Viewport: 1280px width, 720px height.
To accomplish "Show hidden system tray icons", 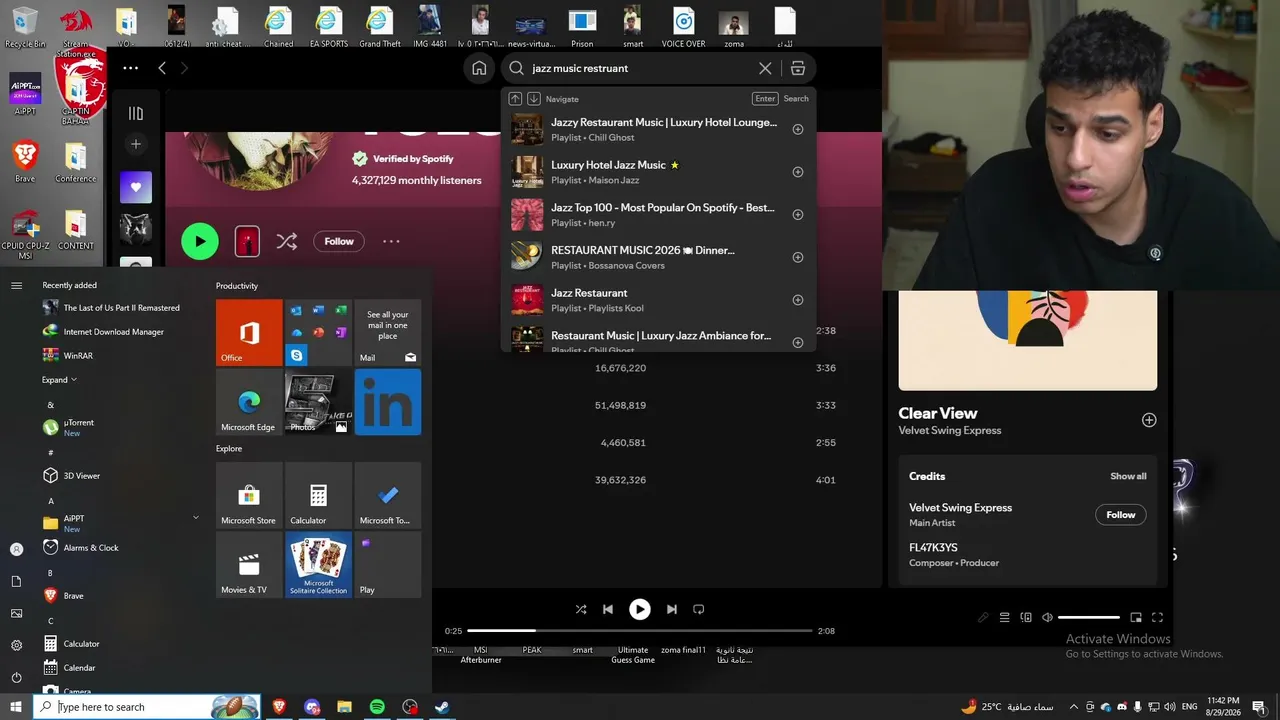I will 1074,707.
